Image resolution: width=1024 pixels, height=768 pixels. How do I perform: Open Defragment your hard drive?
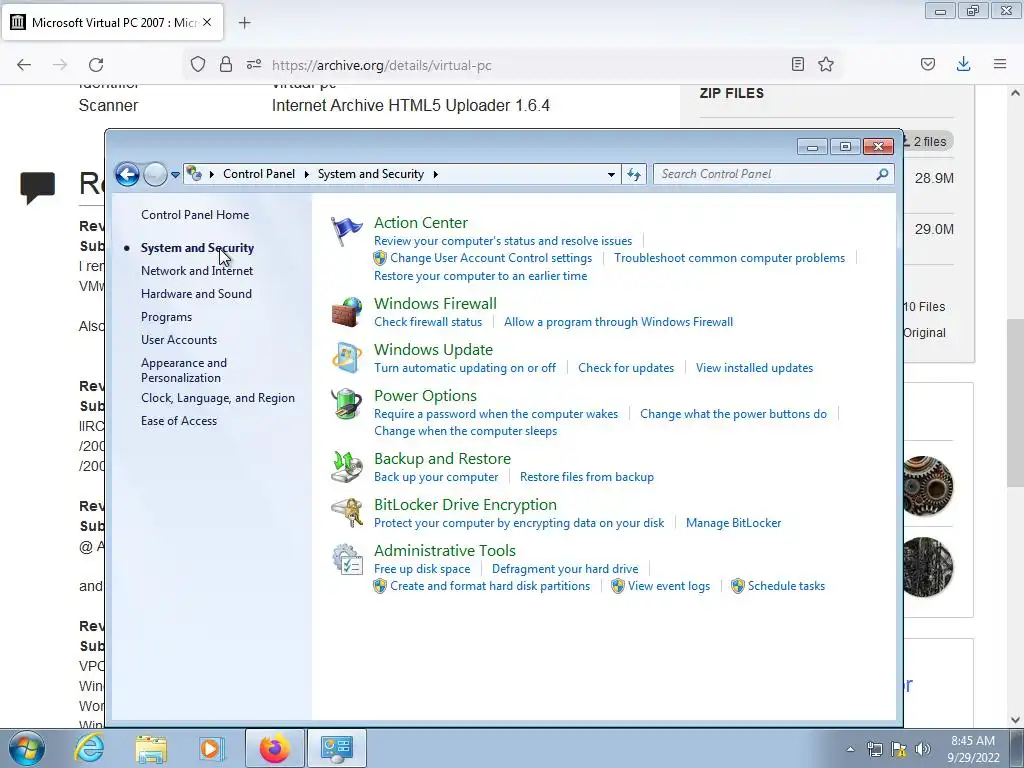pos(565,569)
